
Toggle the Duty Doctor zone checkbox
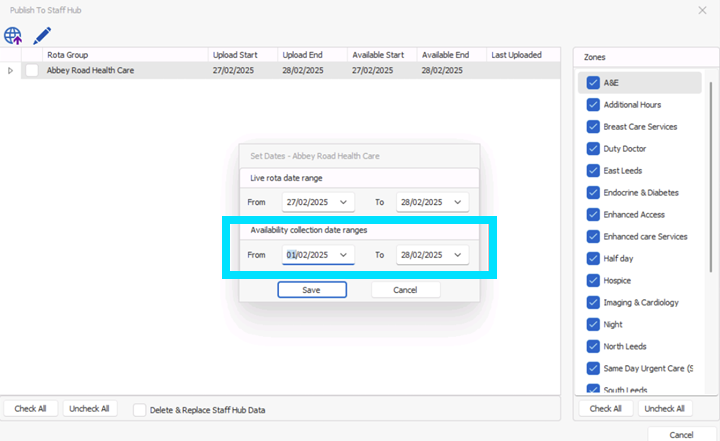point(593,149)
